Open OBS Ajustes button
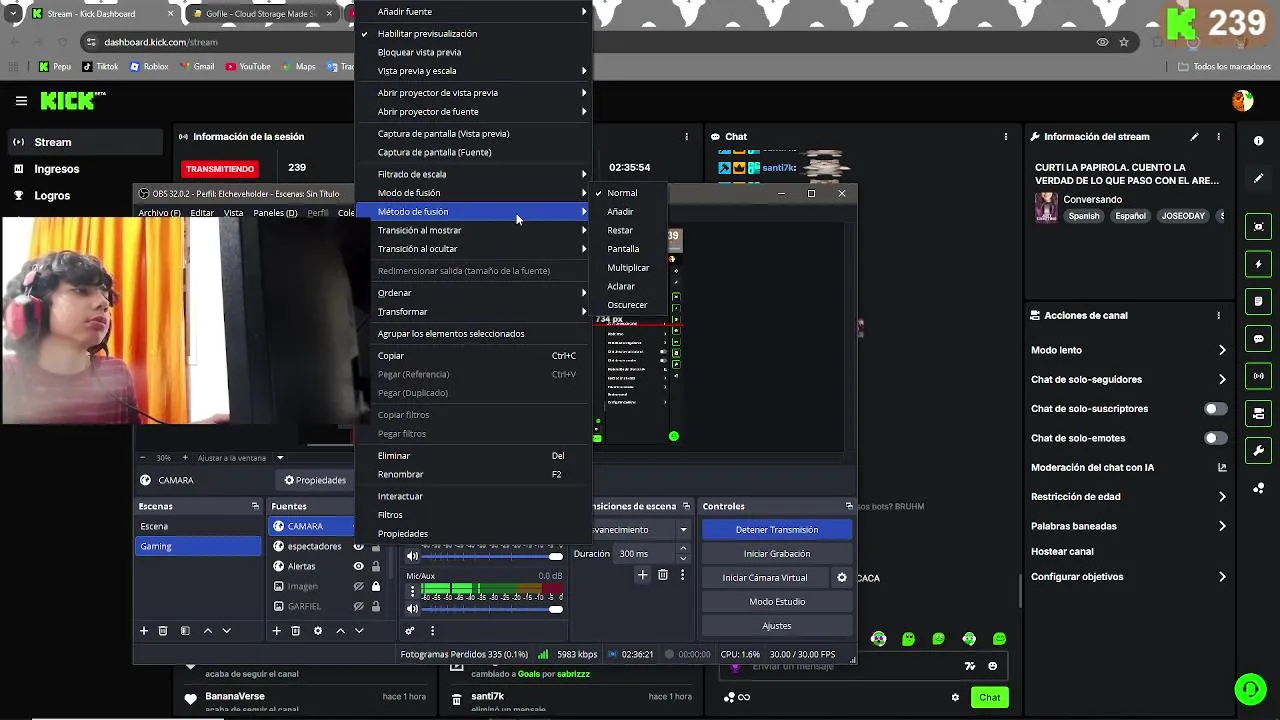This screenshot has height=720, width=1280. click(777, 626)
